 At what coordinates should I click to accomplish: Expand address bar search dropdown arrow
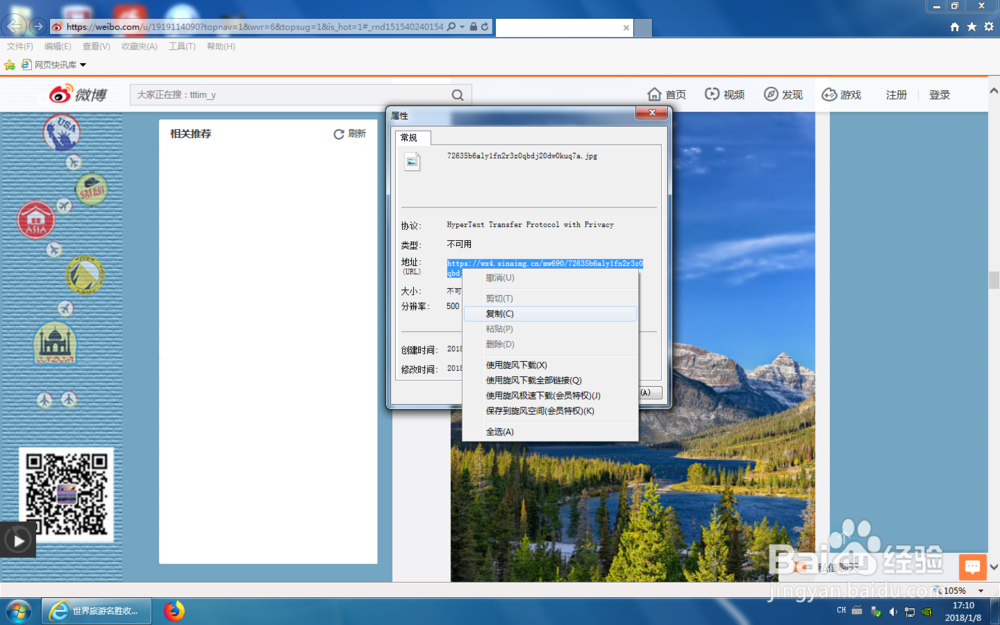(462, 27)
